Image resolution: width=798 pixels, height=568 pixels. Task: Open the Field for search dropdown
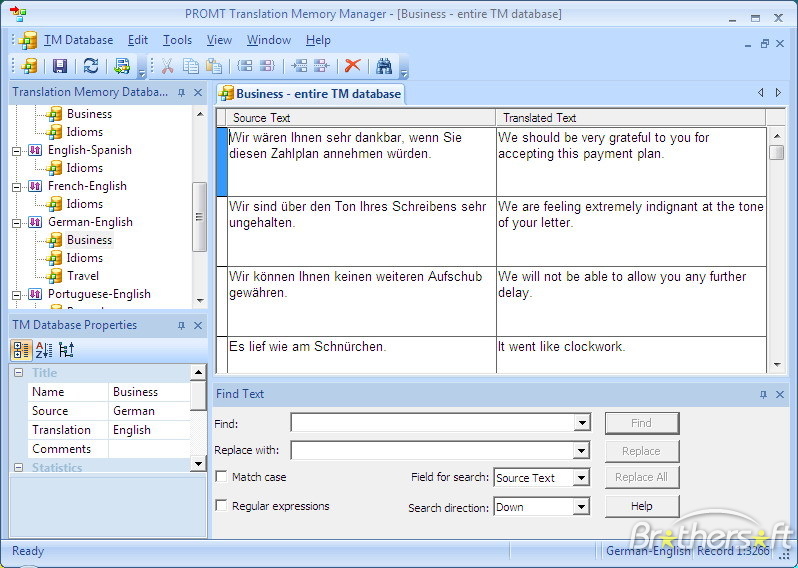pyautogui.click(x=581, y=478)
